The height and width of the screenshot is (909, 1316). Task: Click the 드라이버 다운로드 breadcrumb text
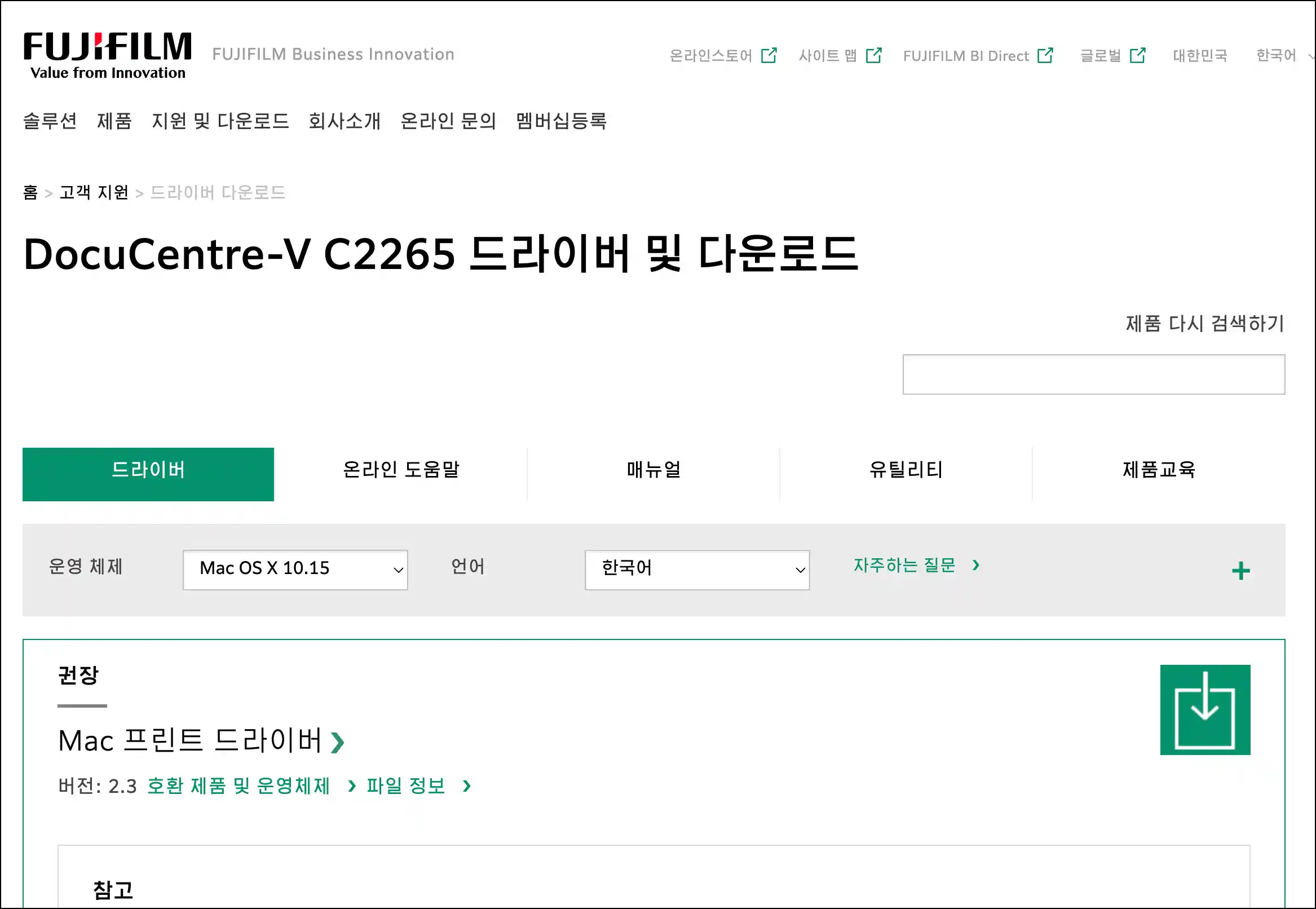[218, 192]
